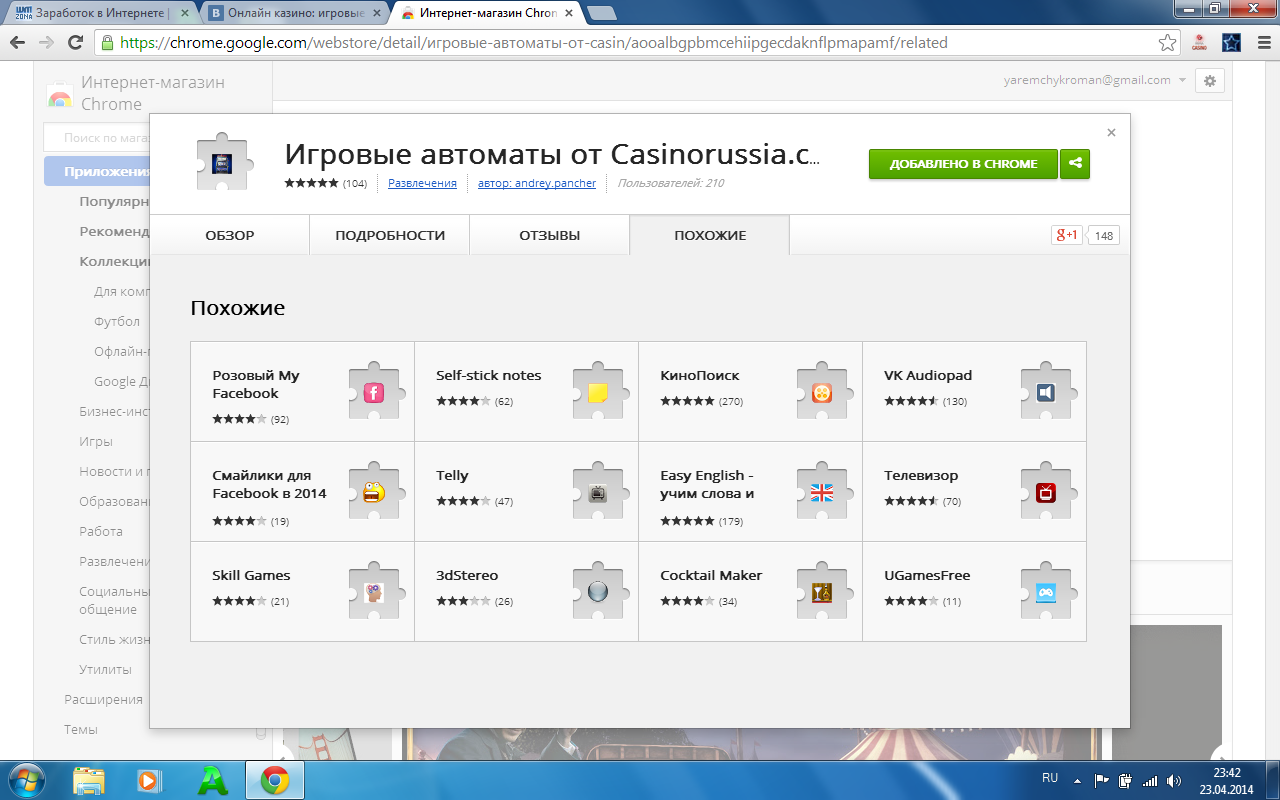The image size is (1280, 800).
Task: Click the volume icon in system tray
Action: click(x=1172, y=780)
